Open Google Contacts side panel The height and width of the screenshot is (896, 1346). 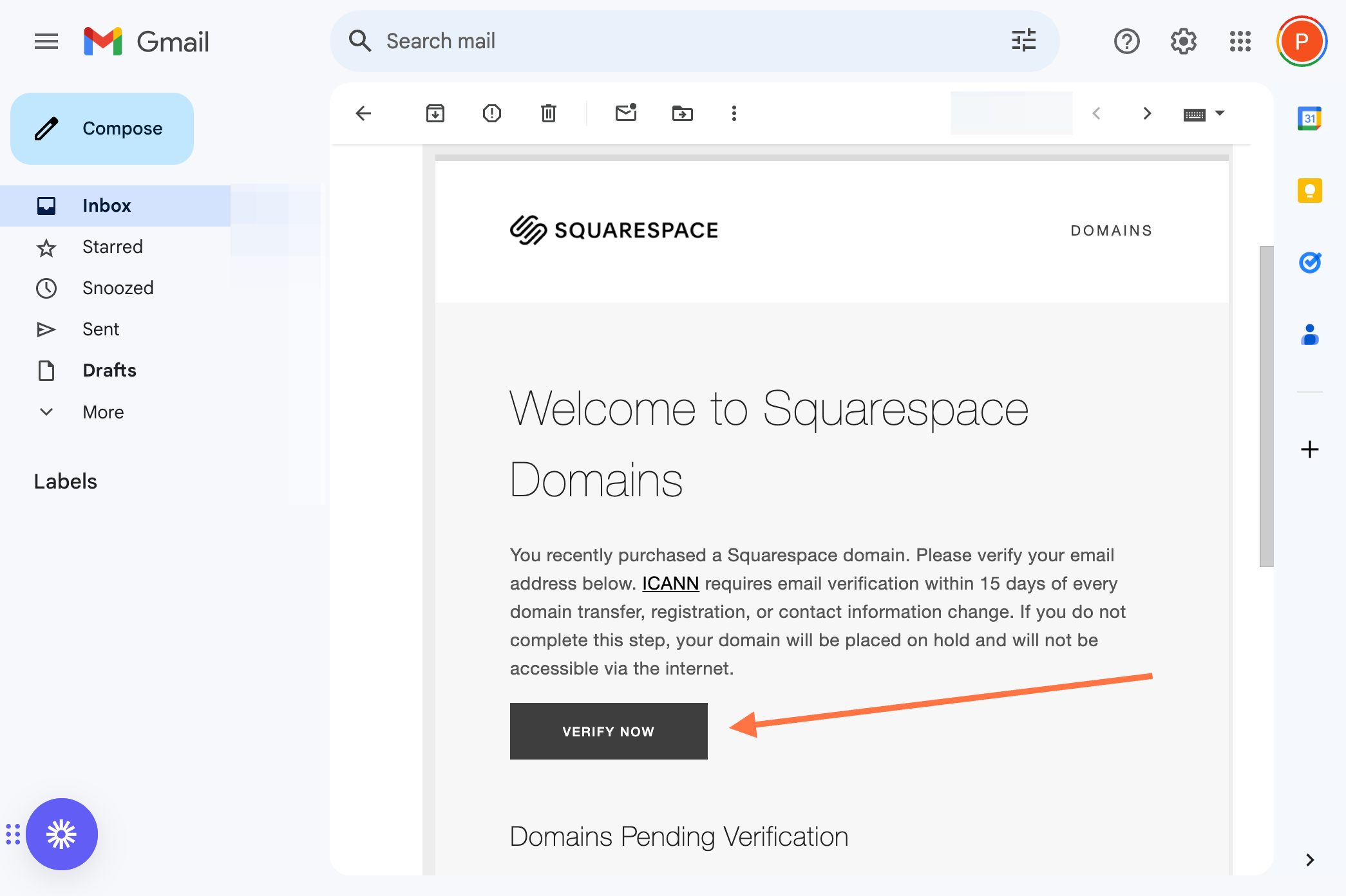[x=1310, y=335]
